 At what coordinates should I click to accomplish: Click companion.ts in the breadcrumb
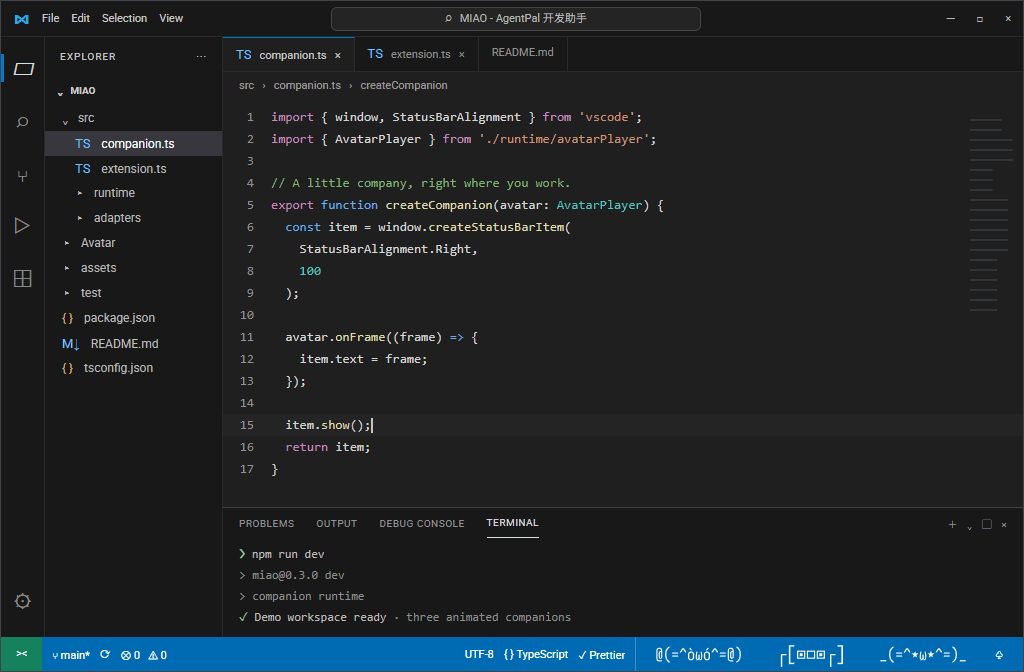(307, 86)
